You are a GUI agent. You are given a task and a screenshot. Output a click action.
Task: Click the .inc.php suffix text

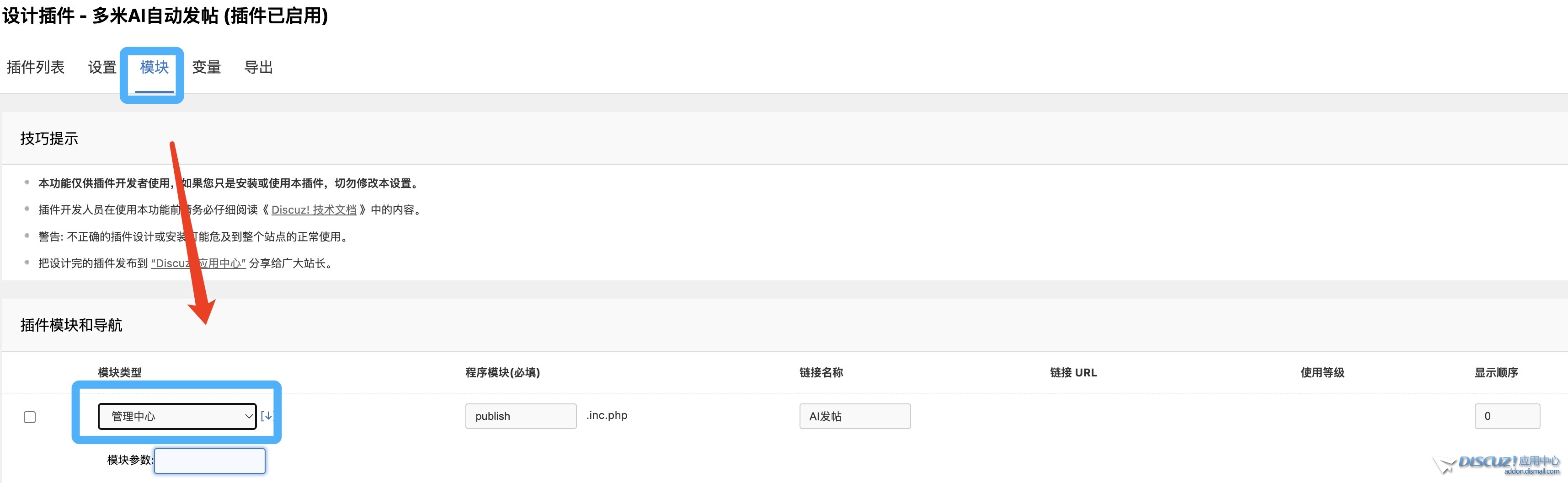(x=607, y=415)
